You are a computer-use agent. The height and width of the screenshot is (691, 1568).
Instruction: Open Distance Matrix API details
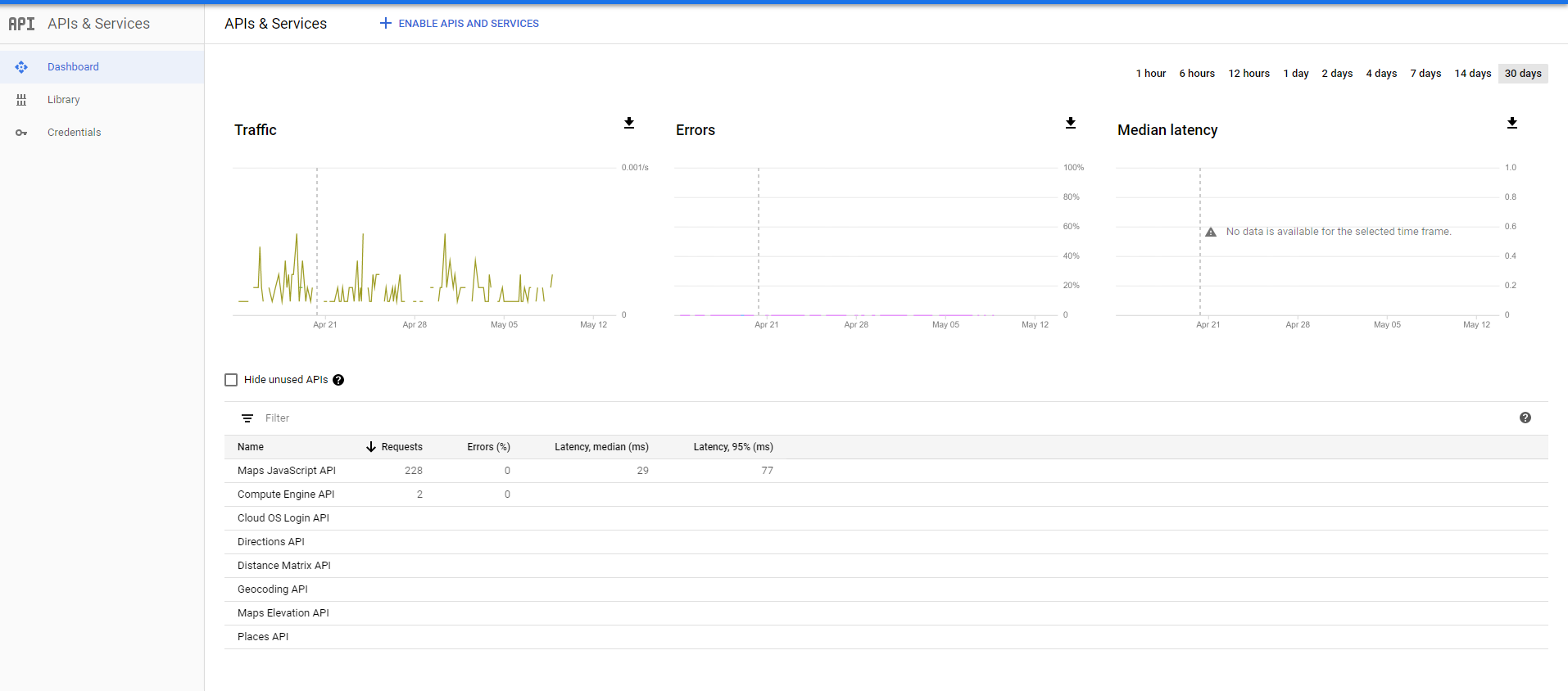tap(284, 566)
